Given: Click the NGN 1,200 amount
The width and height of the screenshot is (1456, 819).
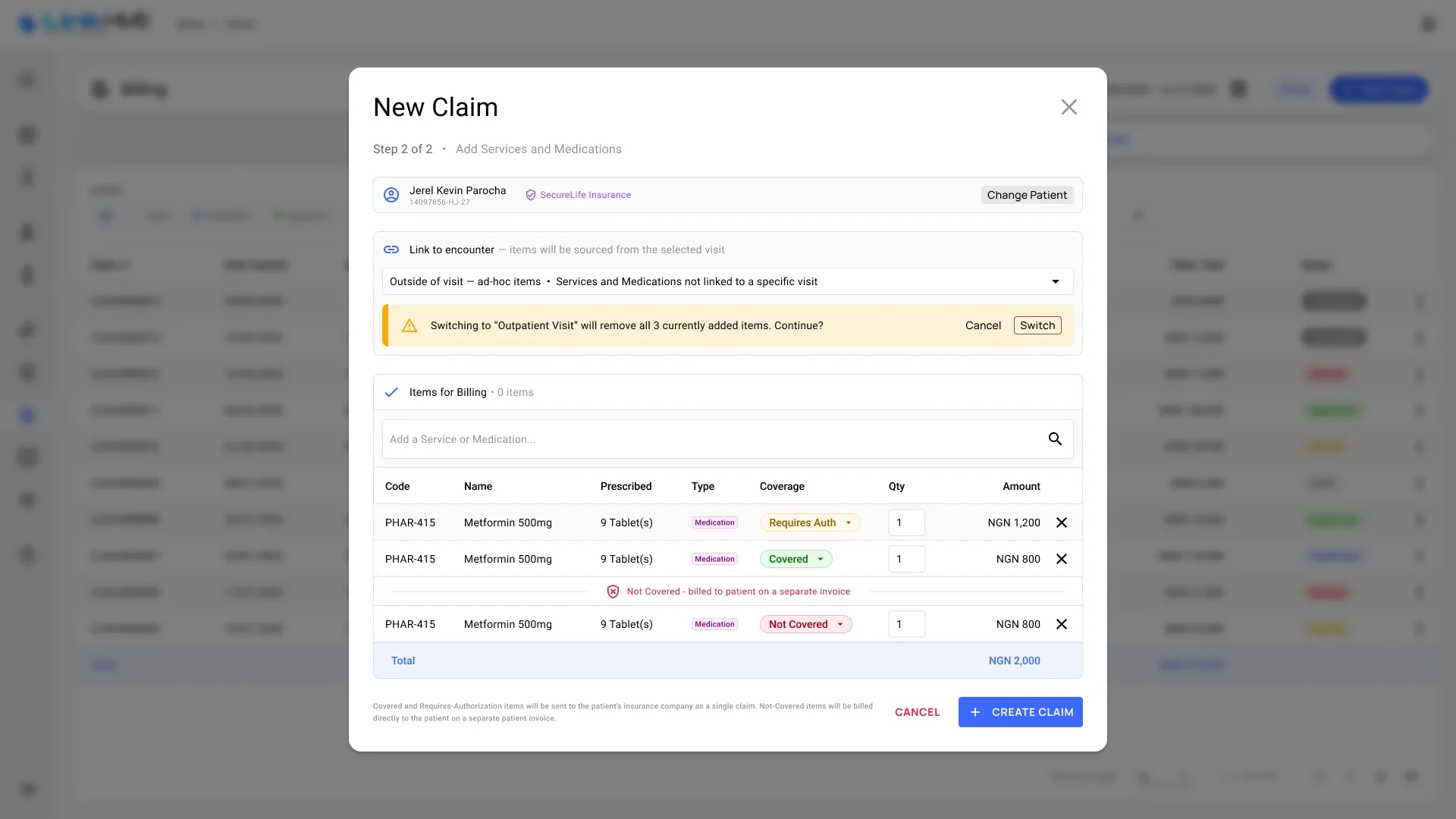Looking at the screenshot, I should (x=1014, y=522).
